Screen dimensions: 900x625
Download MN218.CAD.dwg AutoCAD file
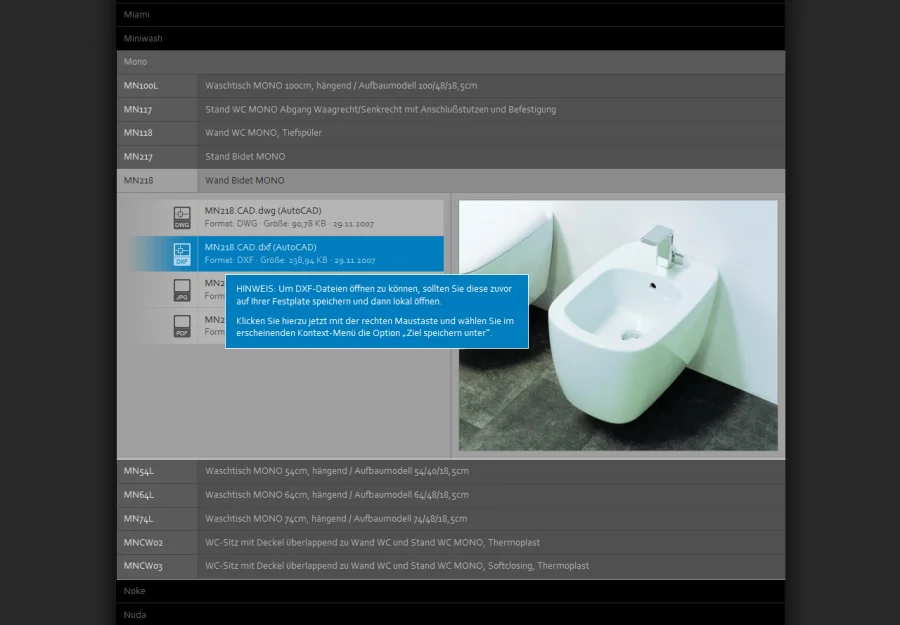pyautogui.click(x=260, y=211)
